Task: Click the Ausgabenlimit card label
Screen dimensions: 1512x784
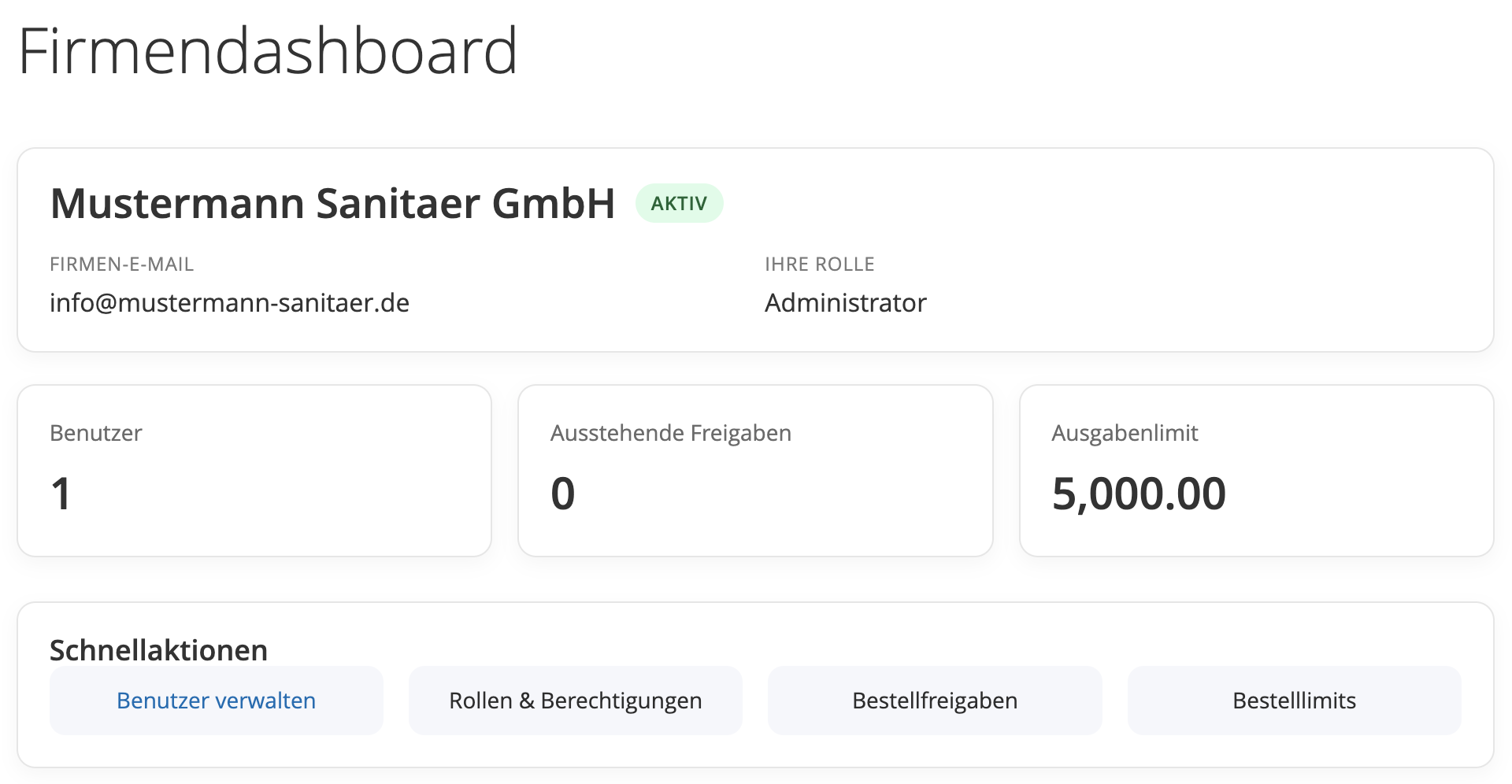Action: [1125, 433]
